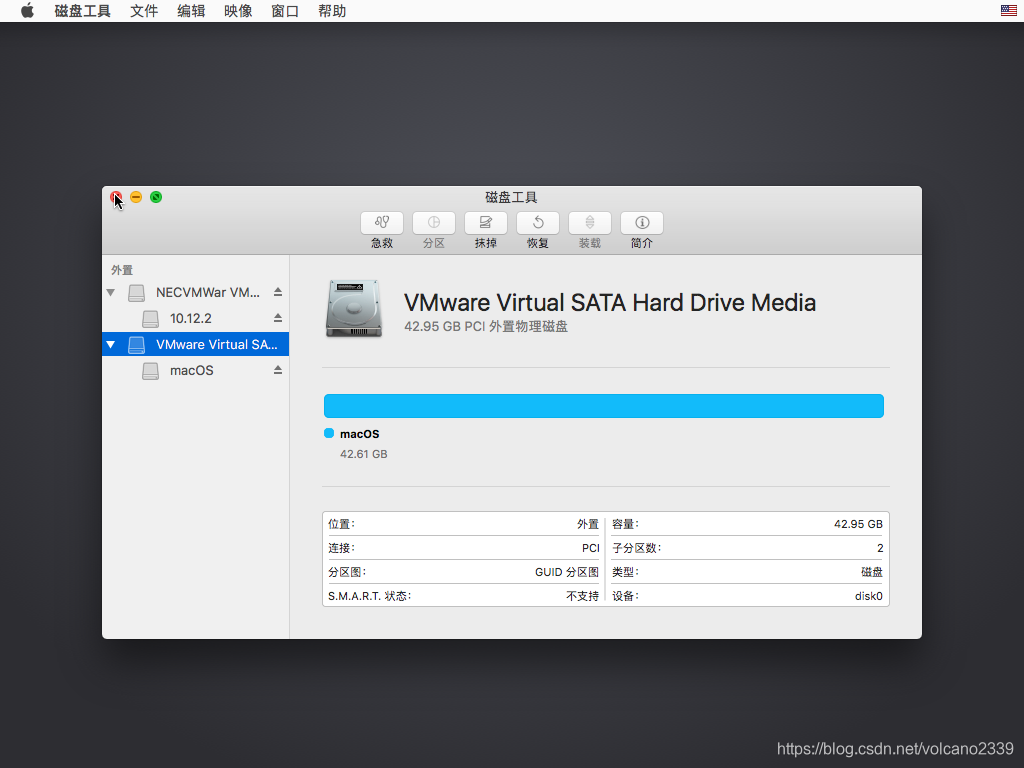The height and width of the screenshot is (768, 1024).
Task: Click the 子分区数 label
Action: coord(637,548)
